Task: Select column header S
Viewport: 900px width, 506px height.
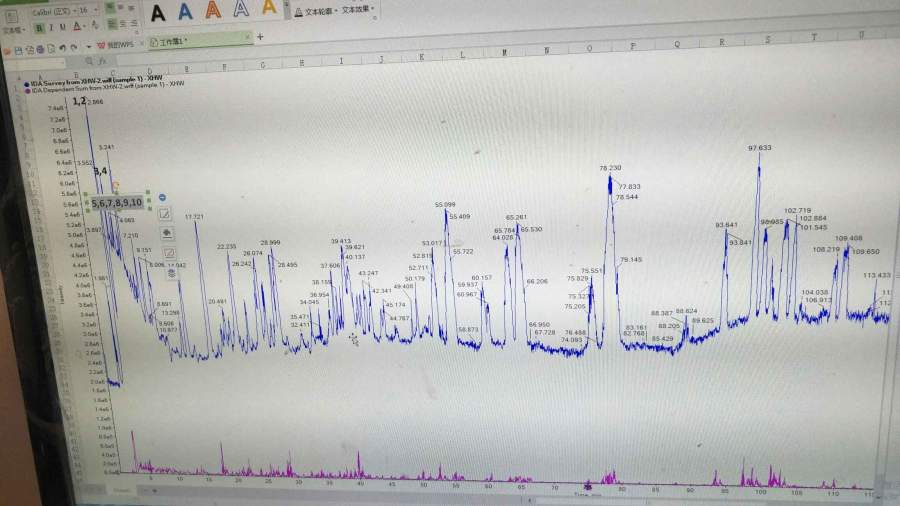Action: point(768,39)
